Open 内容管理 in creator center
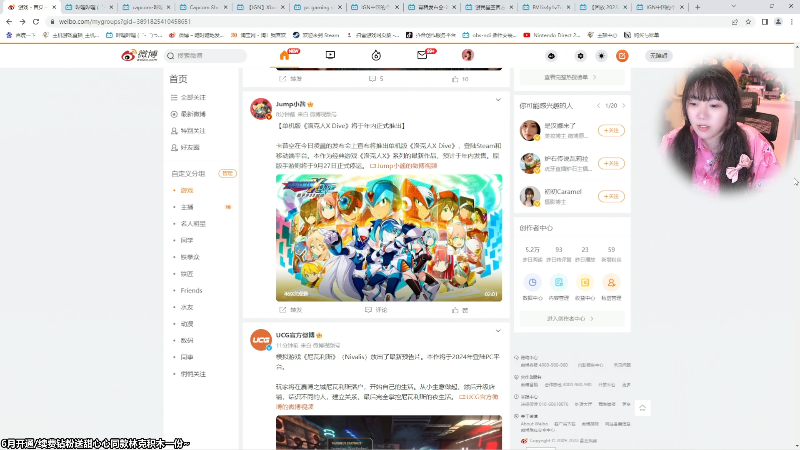The height and width of the screenshot is (450, 800). click(559, 287)
